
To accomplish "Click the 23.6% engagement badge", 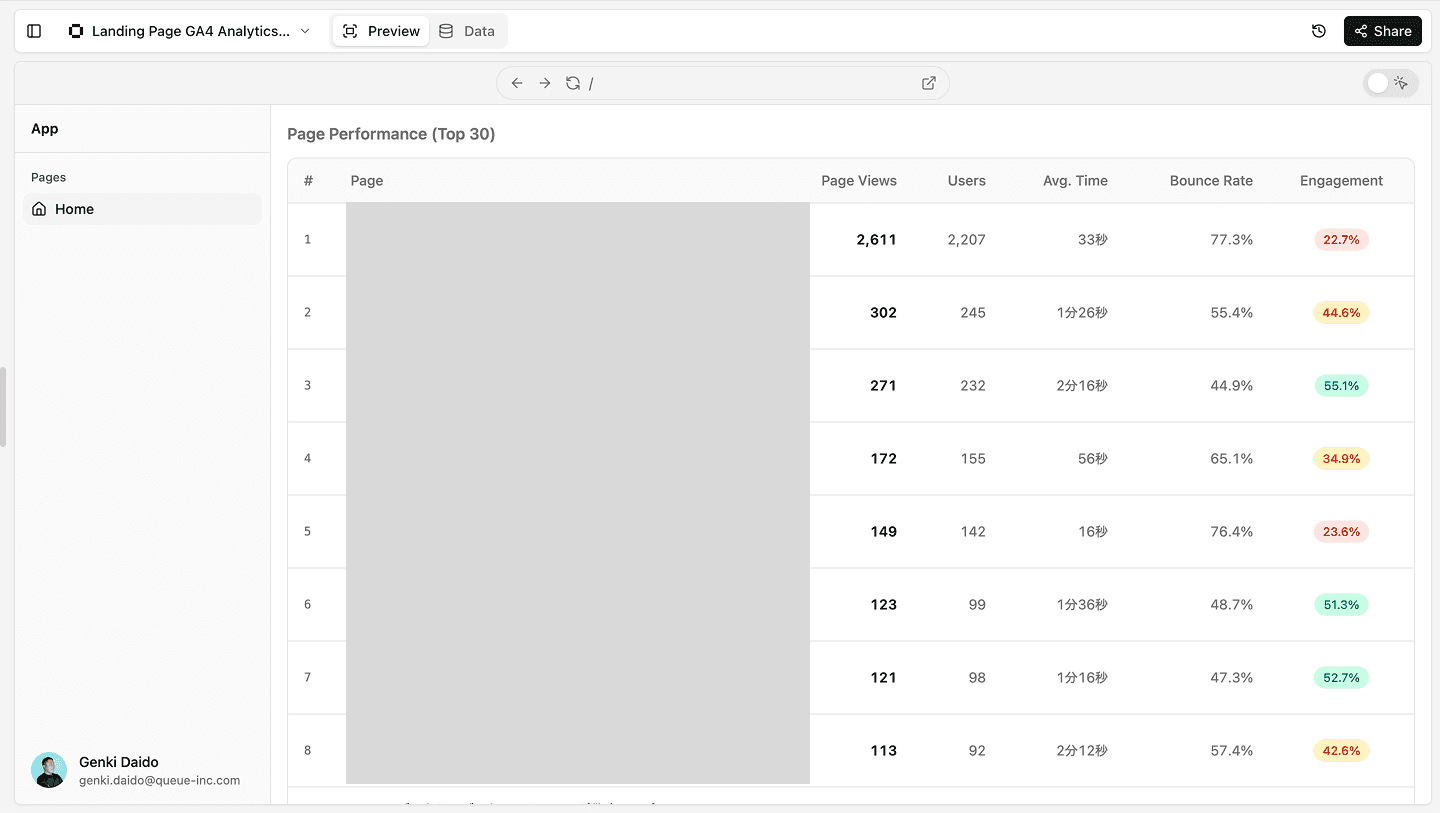I will [x=1341, y=531].
